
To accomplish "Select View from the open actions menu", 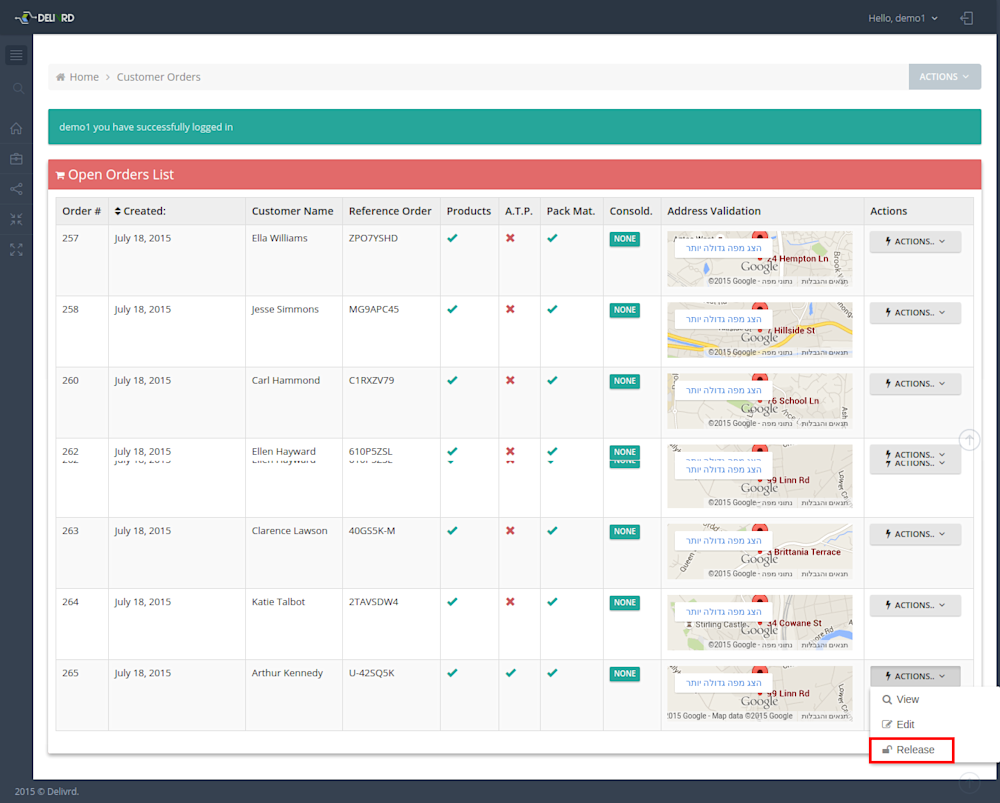I will tap(903, 699).
